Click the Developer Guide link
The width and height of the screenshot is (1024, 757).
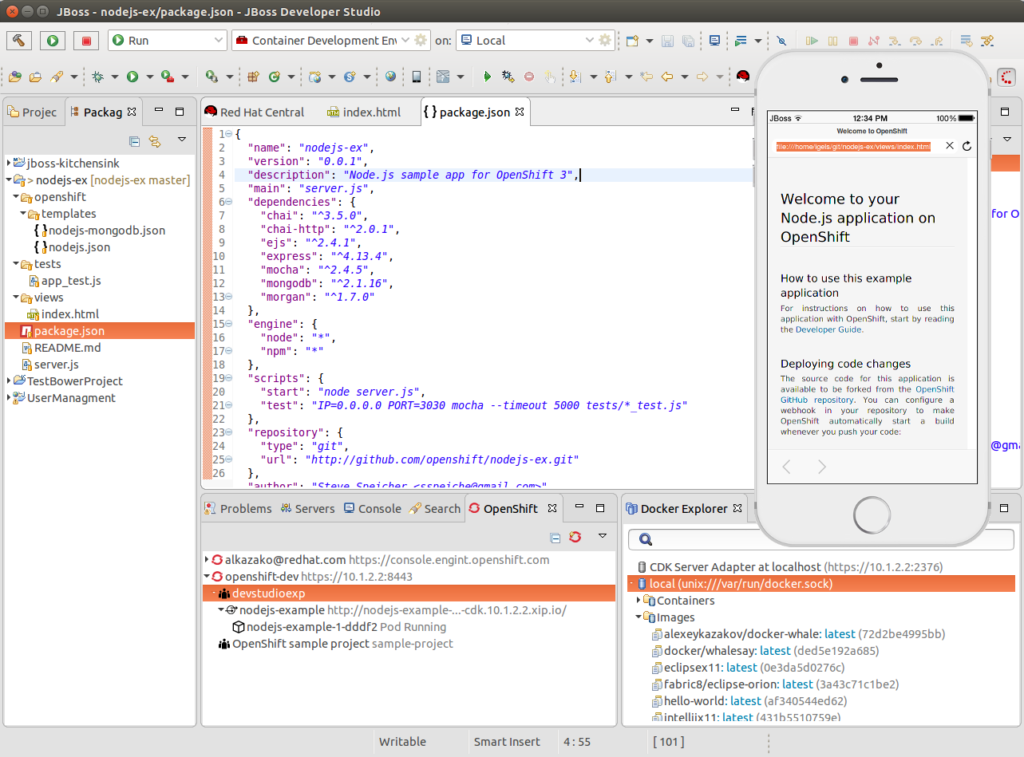click(828, 329)
